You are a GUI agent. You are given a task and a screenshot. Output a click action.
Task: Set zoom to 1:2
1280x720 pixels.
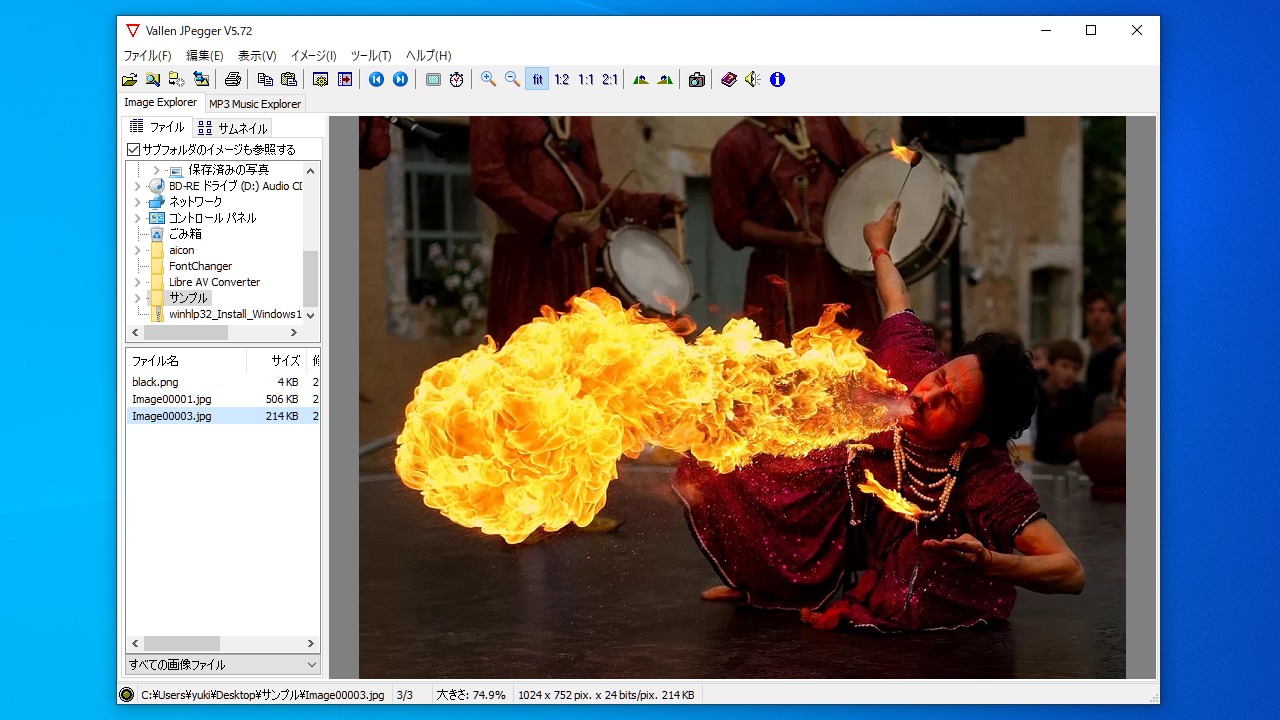[x=561, y=79]
